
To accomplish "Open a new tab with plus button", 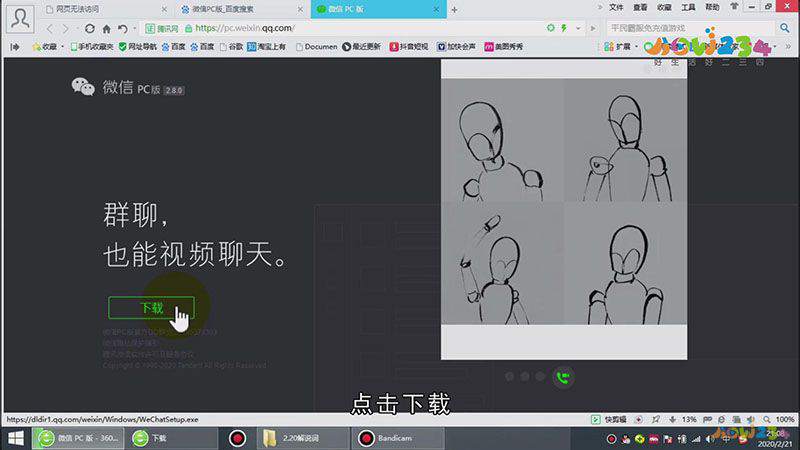I will pos(454,9).
